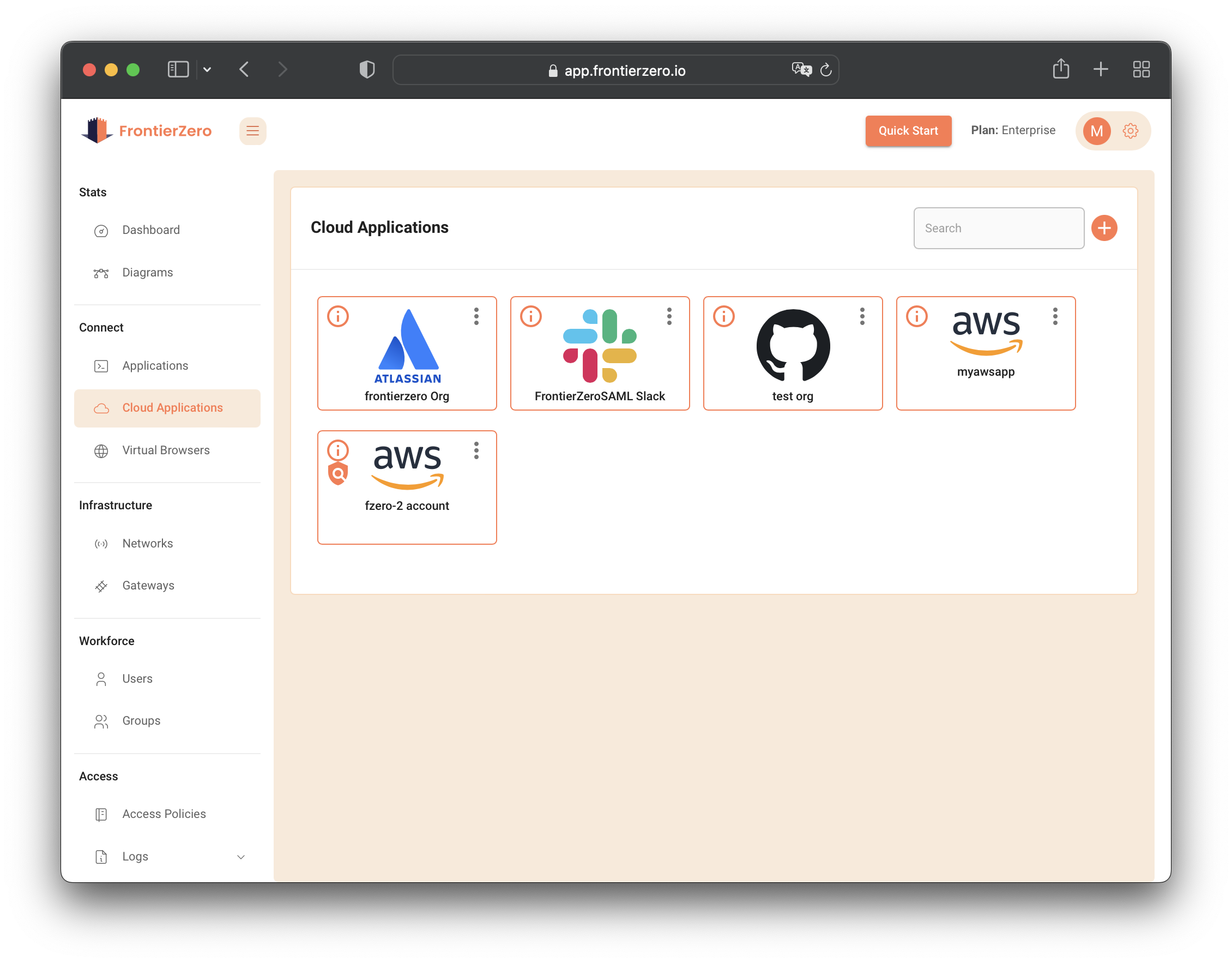1232x963 pixels.
Task: Open Virtual Browsers in sidebar
Action: click(167, 450)
